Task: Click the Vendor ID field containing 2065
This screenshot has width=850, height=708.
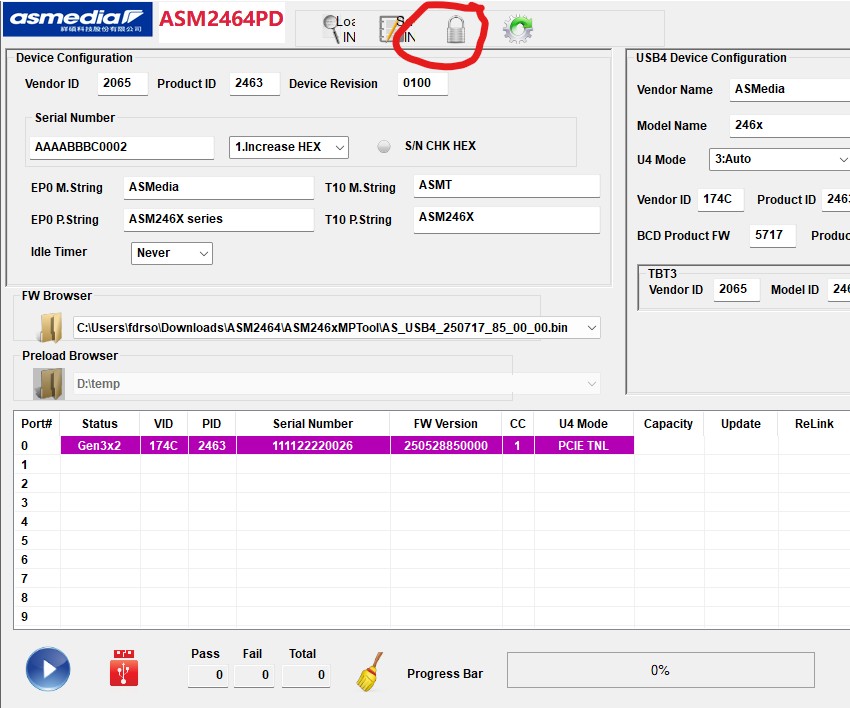Action: coord(123,84)
